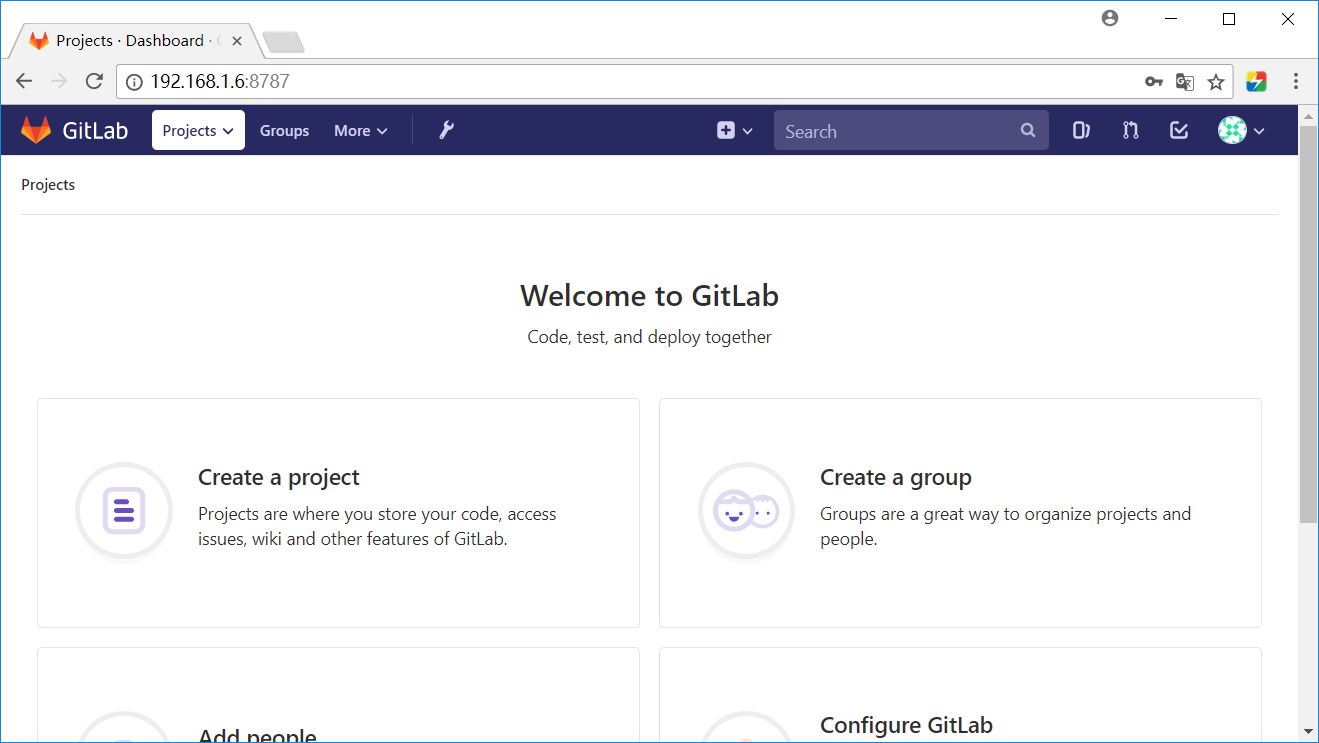Click the Search input field
Viewport: 1319px width, 743px height.
pyautogui.click(x=911, y=131)
